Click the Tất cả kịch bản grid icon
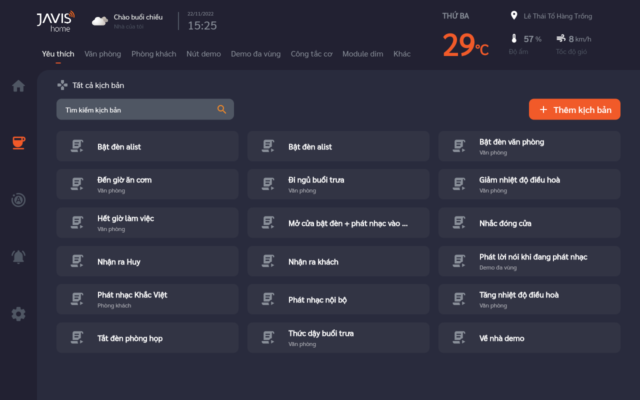 pyautogui.click(x=62, y=86)
